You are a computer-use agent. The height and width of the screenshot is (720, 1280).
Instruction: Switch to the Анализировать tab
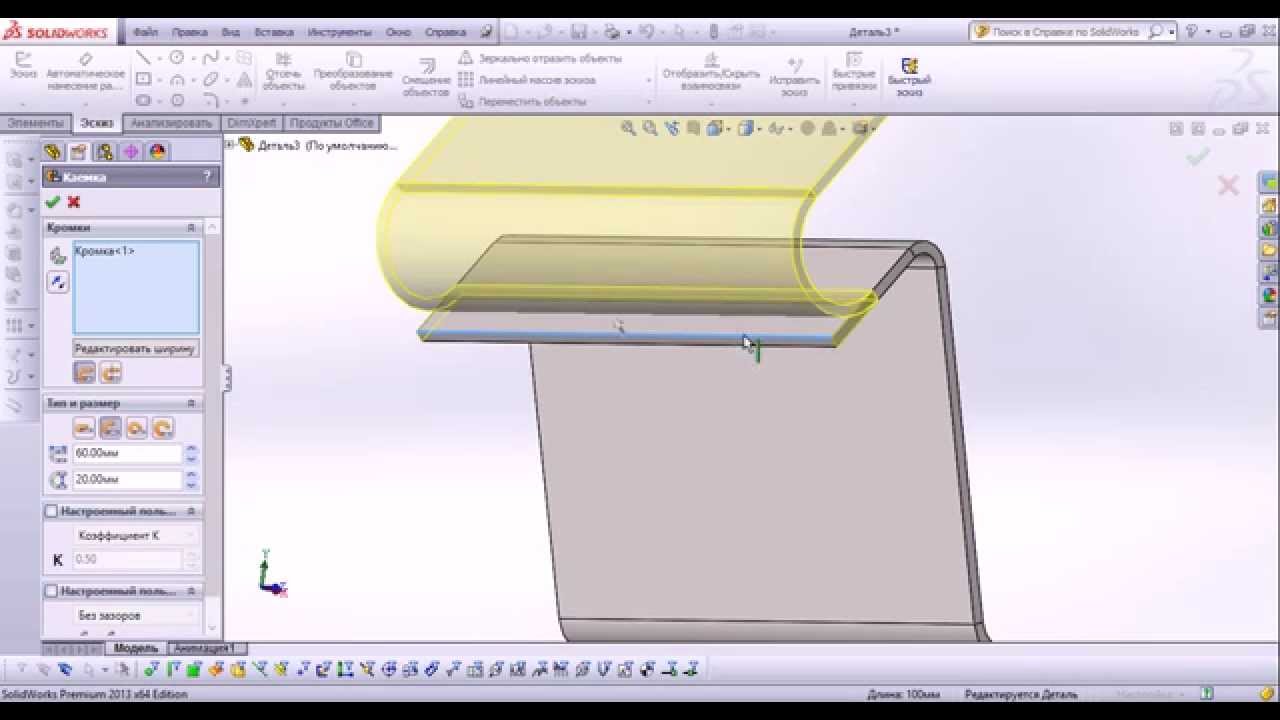pos(171,123)
